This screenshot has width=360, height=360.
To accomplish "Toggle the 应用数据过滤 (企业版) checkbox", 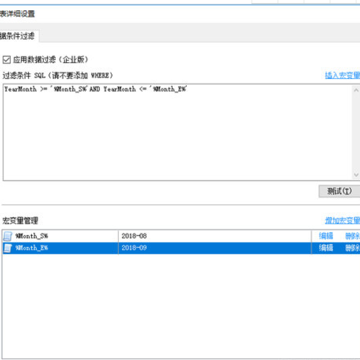I will (x=7, y=60).
